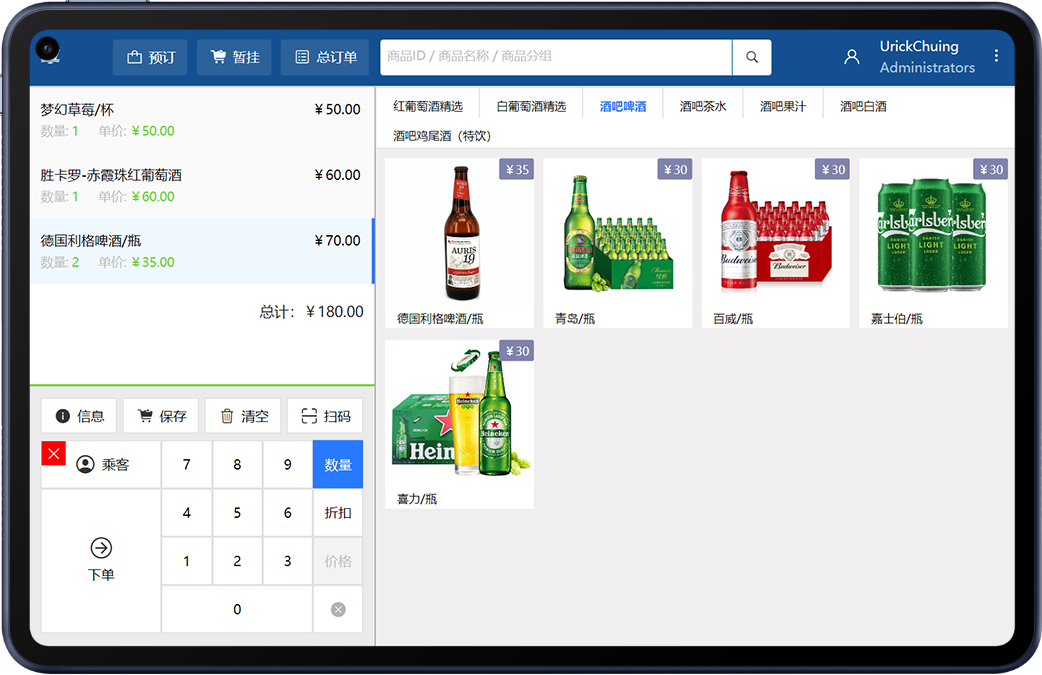
Task: Select the 红葡萄酒精选 category tab
Action: (428, 106)
